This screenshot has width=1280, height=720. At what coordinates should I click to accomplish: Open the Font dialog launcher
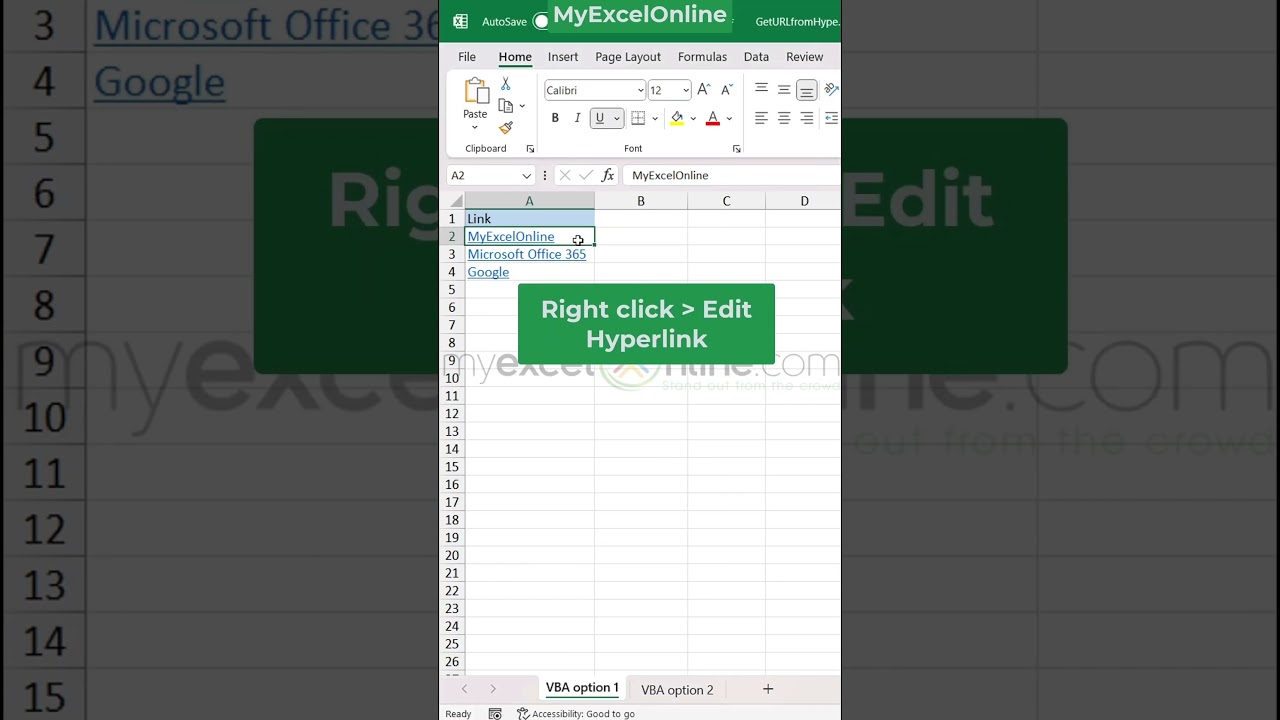click(x=737, y=149)
